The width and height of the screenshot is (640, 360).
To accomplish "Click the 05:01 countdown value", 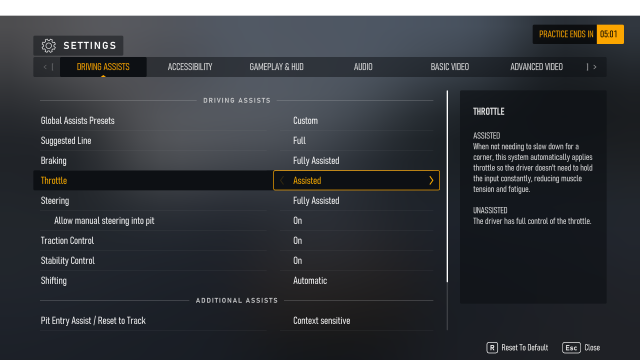I will (610, 34).
